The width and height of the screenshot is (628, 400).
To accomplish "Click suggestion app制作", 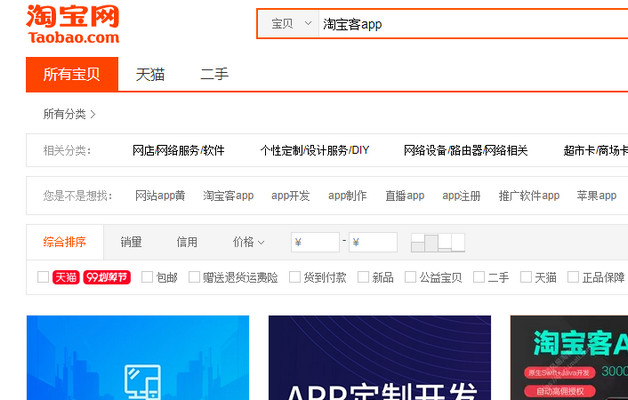I will coord(347,196).
